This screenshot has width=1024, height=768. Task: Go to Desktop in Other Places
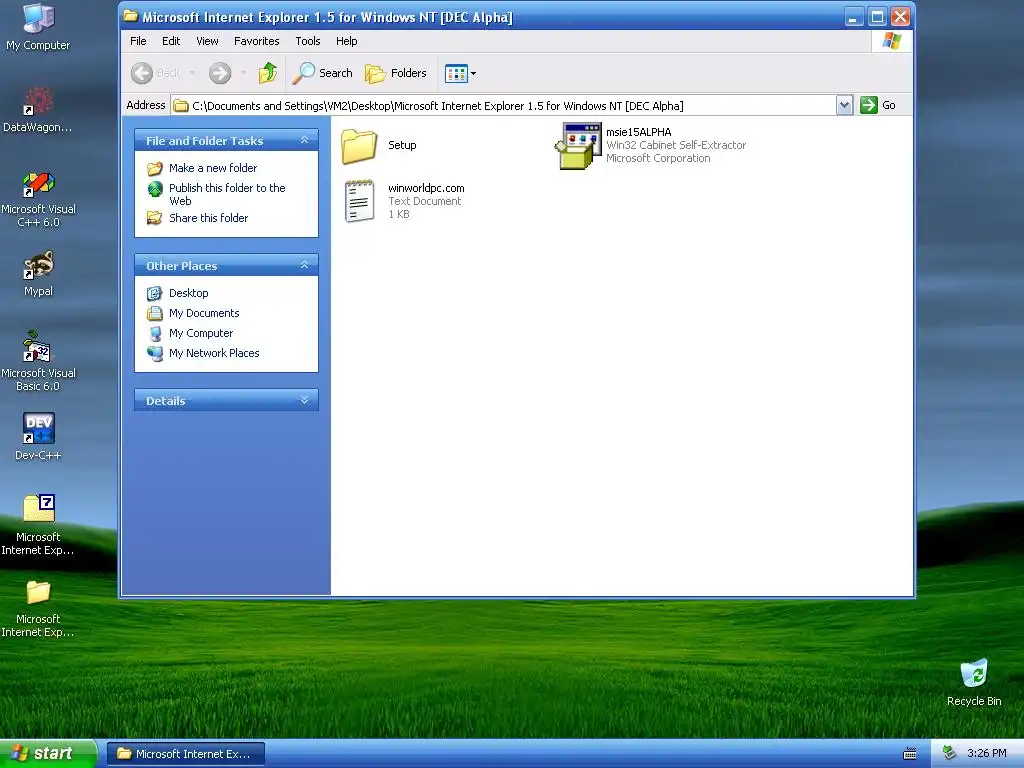click(189, 293)
